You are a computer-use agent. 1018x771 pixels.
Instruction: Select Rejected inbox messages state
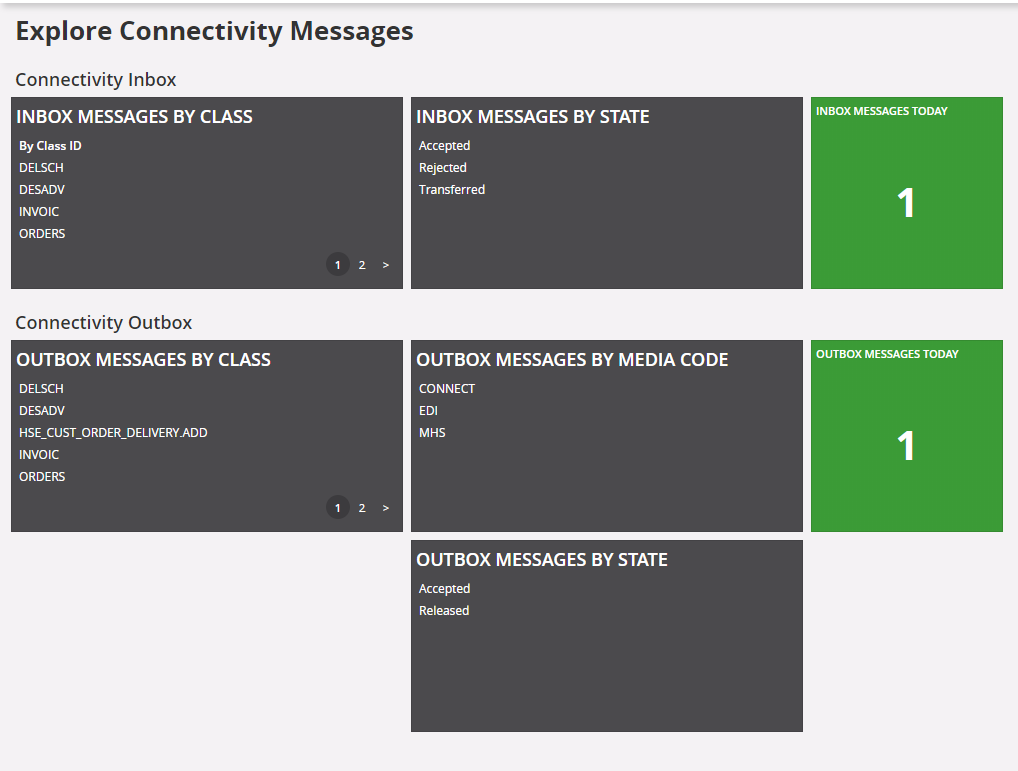(x=443, y=168)
